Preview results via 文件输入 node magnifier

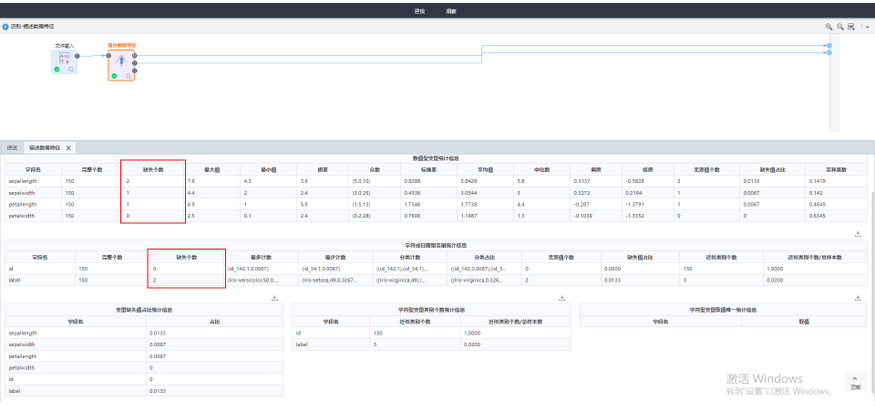[x=71, y=70]
